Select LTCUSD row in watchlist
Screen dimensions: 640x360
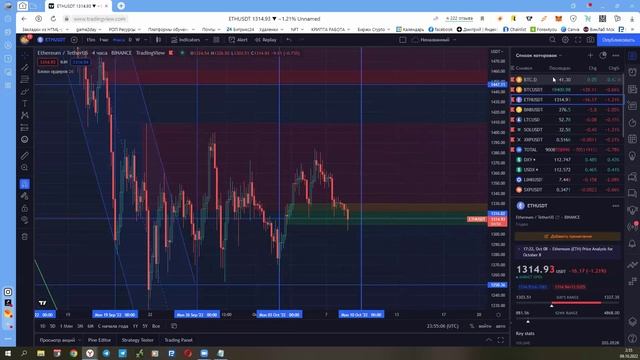[567, 120]
